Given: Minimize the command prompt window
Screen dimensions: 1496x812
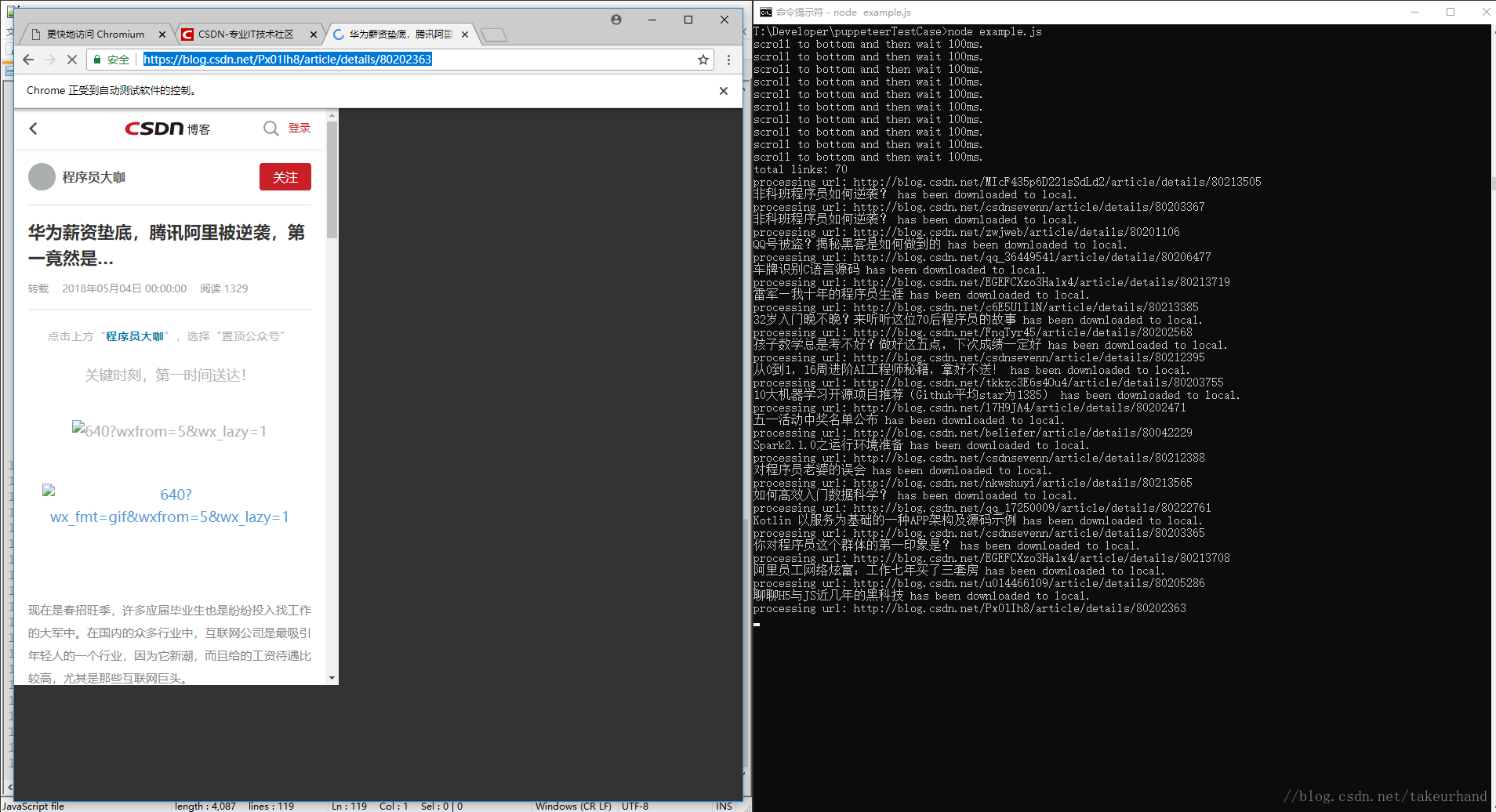Looking at the screenshot, I should pos(1415,12).
